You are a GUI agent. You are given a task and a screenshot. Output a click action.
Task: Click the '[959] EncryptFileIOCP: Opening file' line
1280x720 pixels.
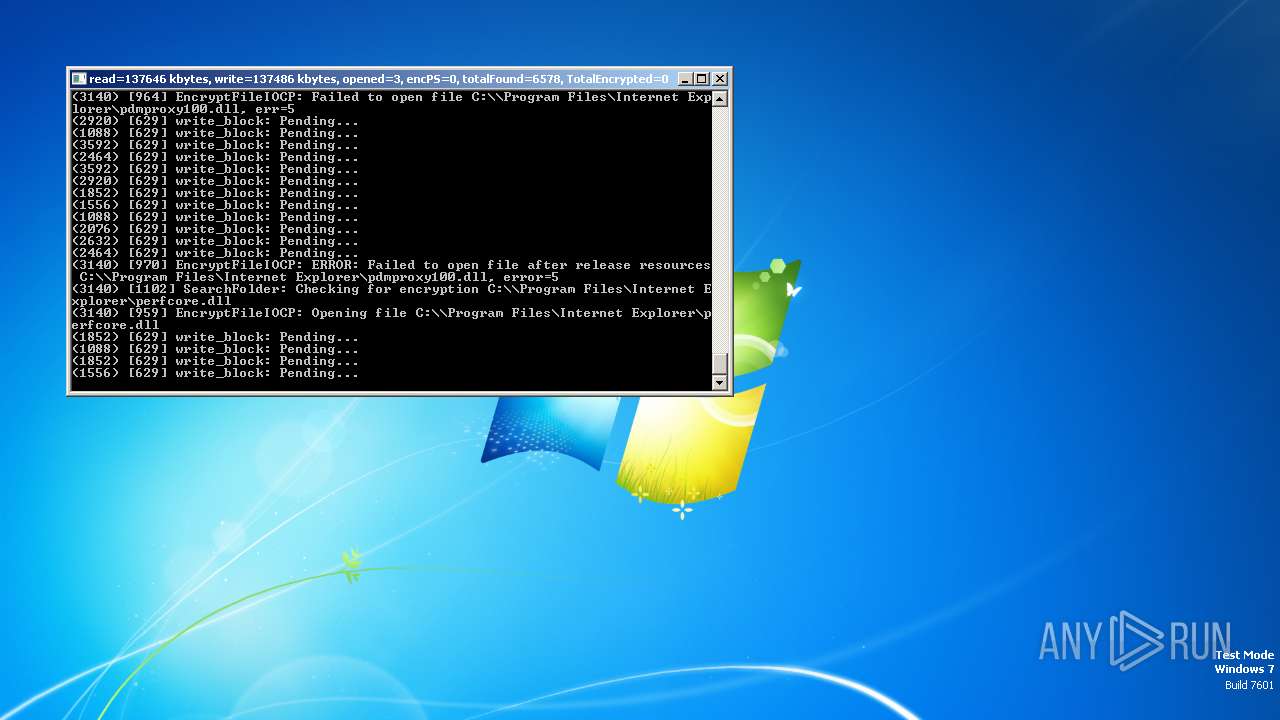(391, 313)
